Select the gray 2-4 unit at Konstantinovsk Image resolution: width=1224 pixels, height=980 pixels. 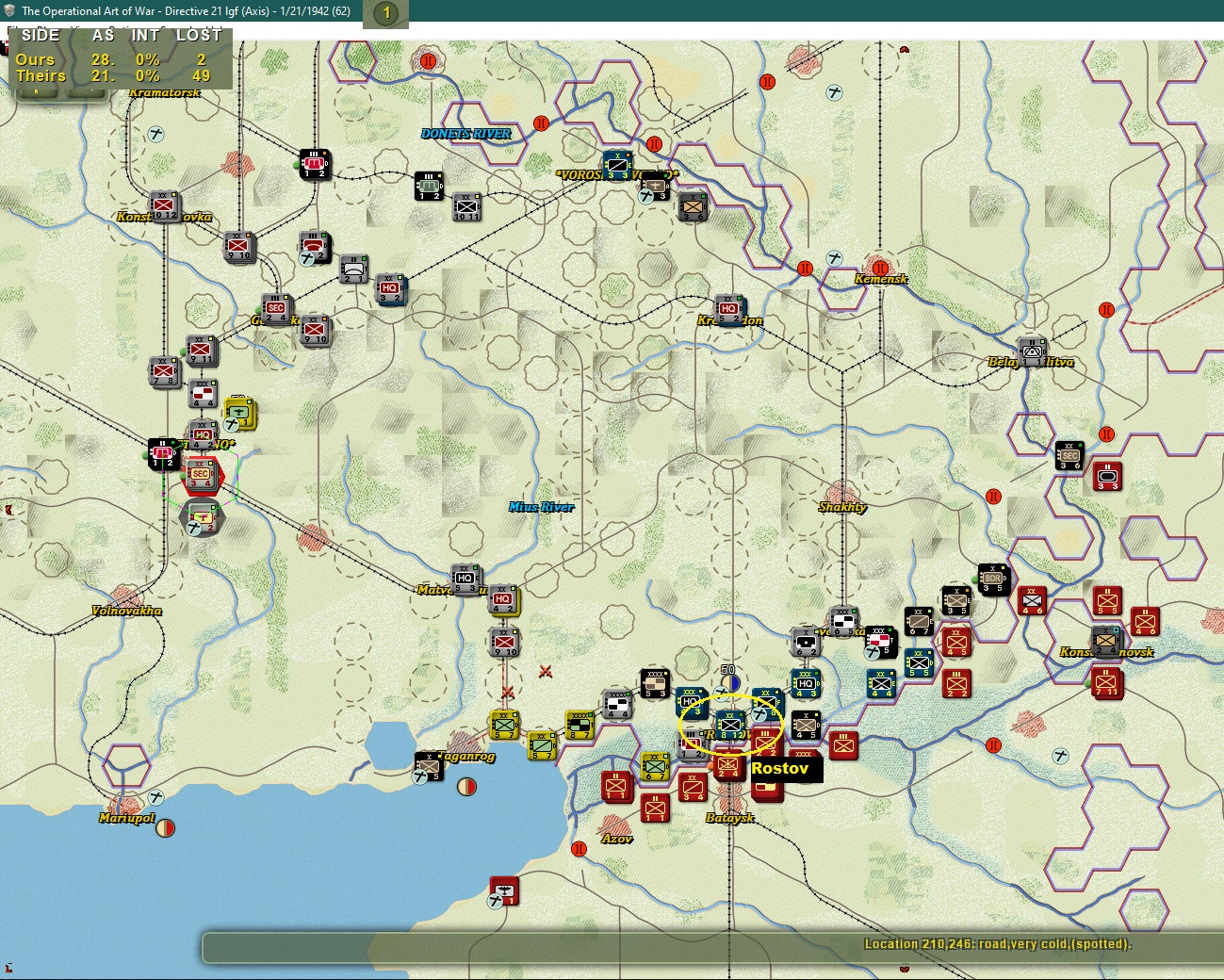(1106, 641)
